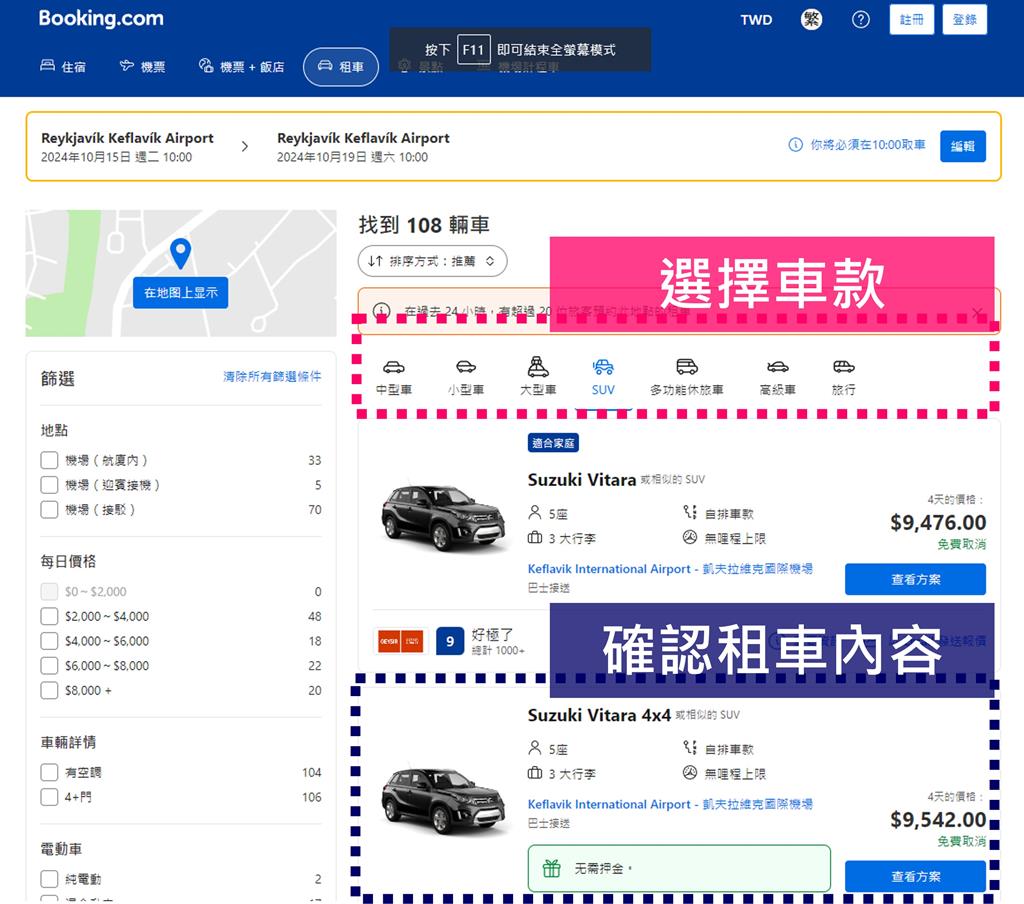1024x904 pixels.
Task: Check 有空調 air conditioning filter
Action: coord(50,773)
